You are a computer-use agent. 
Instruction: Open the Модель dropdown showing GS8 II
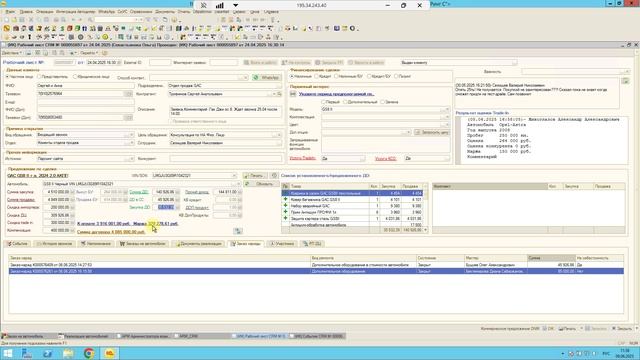(x=447, y=109)
